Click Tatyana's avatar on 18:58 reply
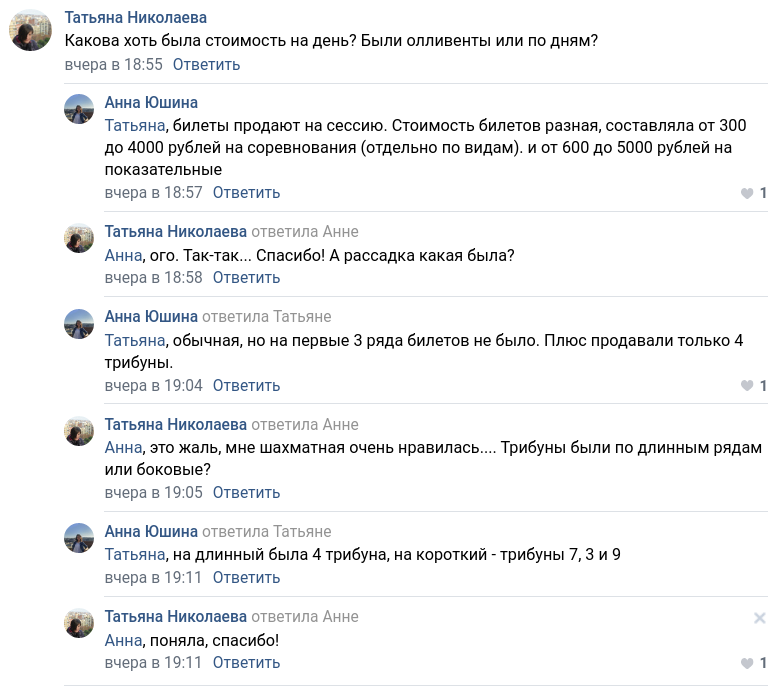 click(79, 238)
